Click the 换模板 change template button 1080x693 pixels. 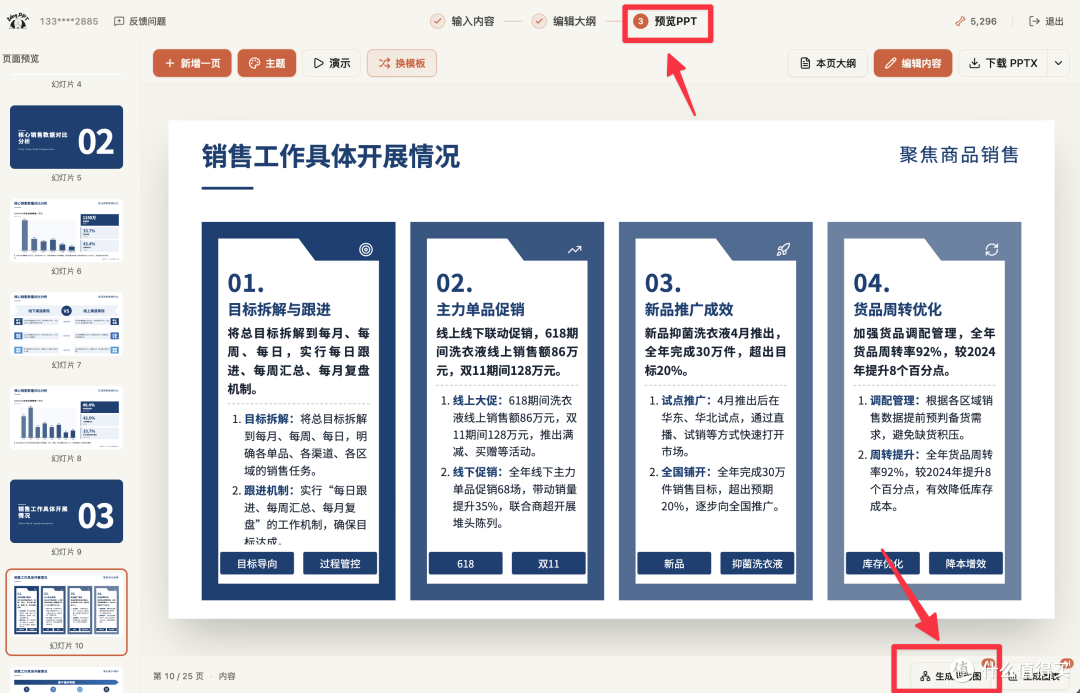(x=402, y=63)
